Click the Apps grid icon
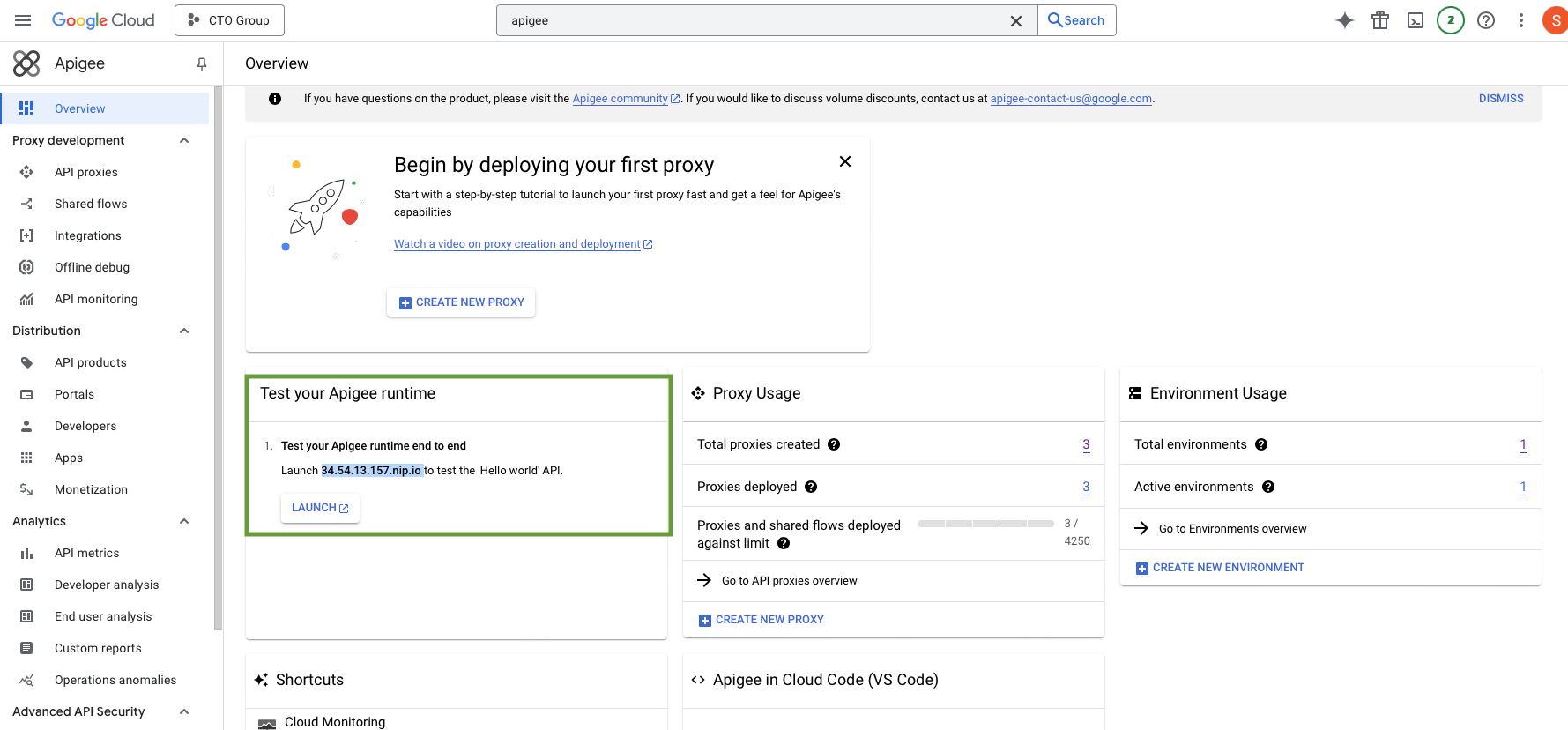 click(26, 458)
